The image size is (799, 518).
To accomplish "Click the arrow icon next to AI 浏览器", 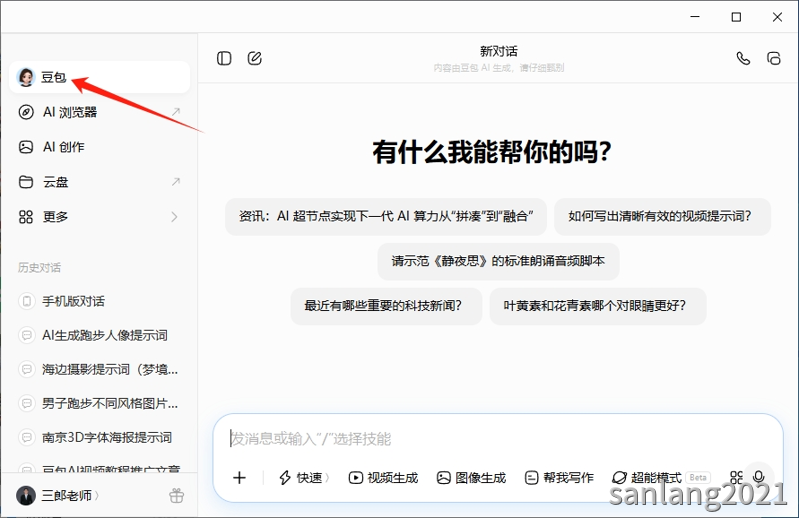I will 175,112.
